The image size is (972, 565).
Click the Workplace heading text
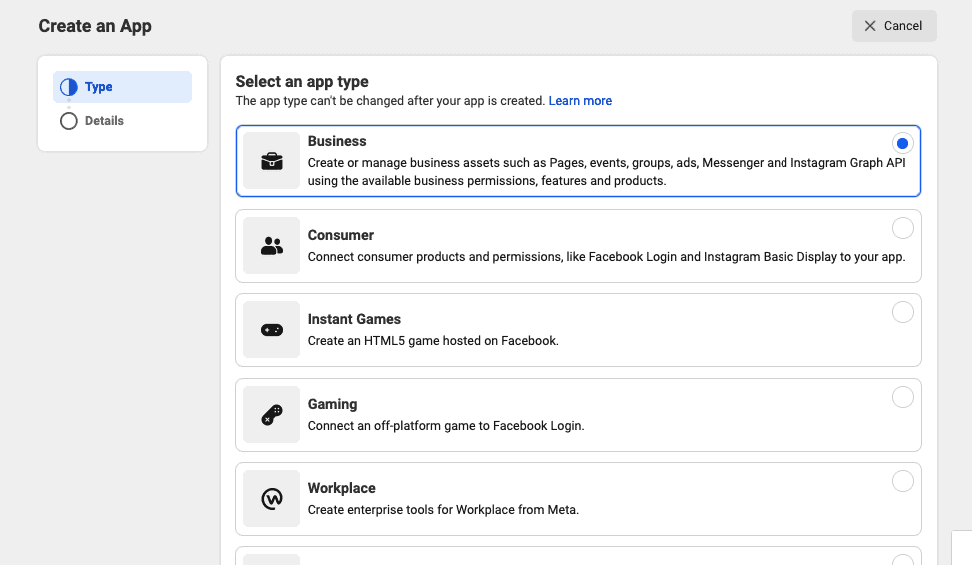click(342, 488)
